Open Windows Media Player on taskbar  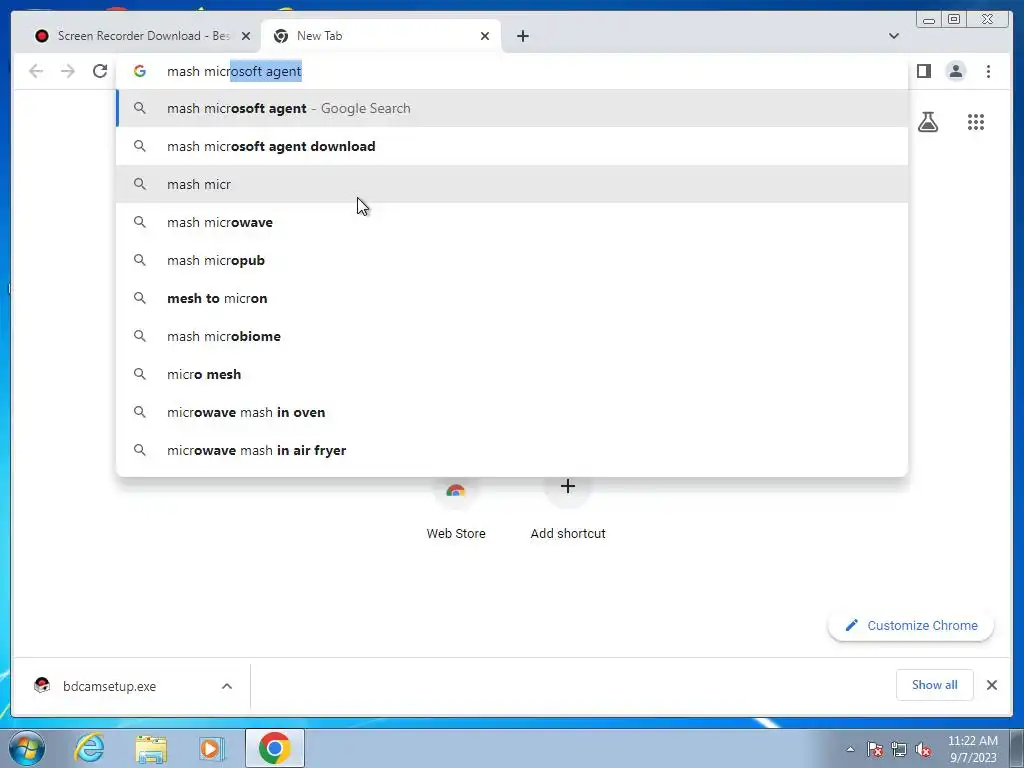click(212, 748)
